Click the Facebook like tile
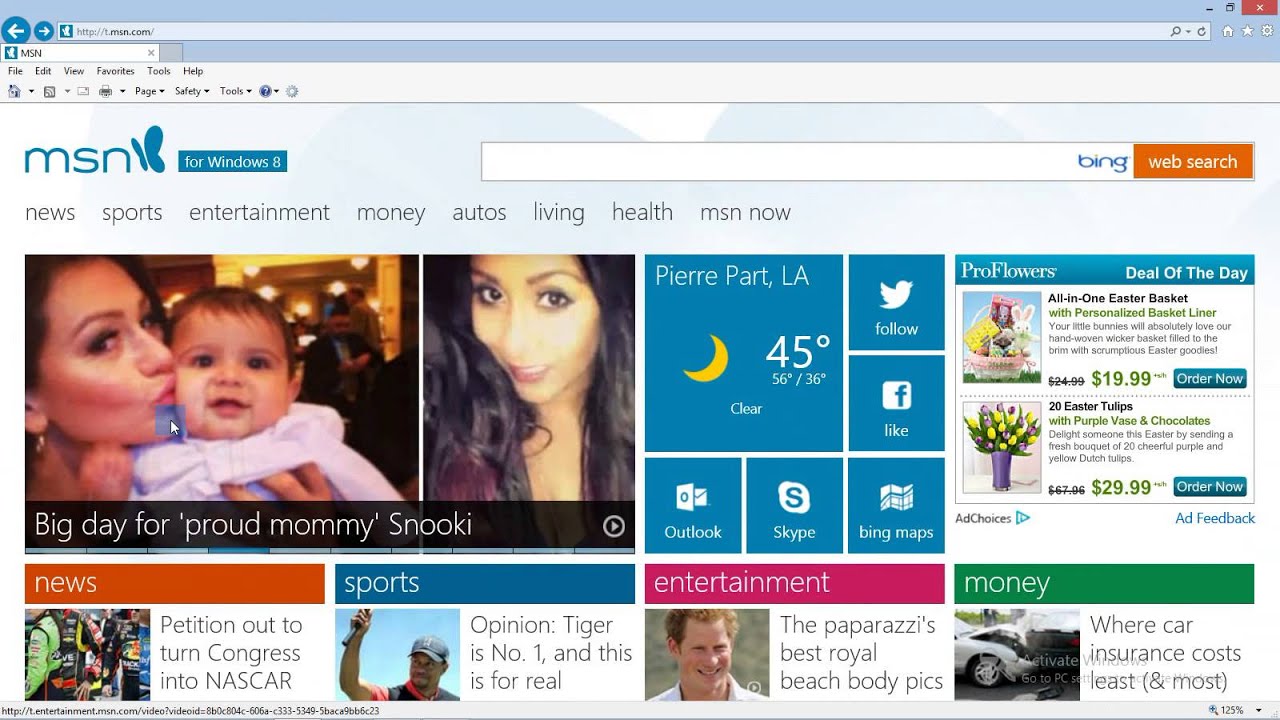The width and height of the screenshot is (1280, 720). coord(896,404)
